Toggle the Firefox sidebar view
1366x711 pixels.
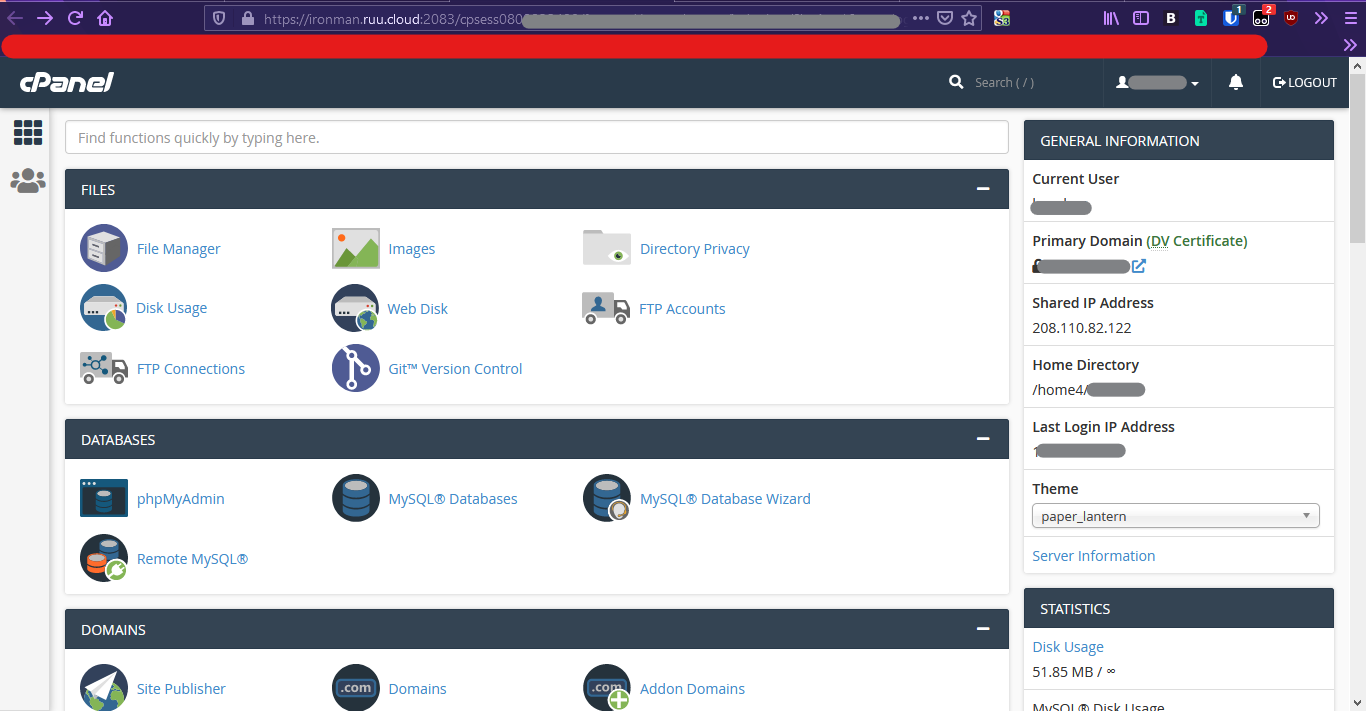tap(1141, 18)
